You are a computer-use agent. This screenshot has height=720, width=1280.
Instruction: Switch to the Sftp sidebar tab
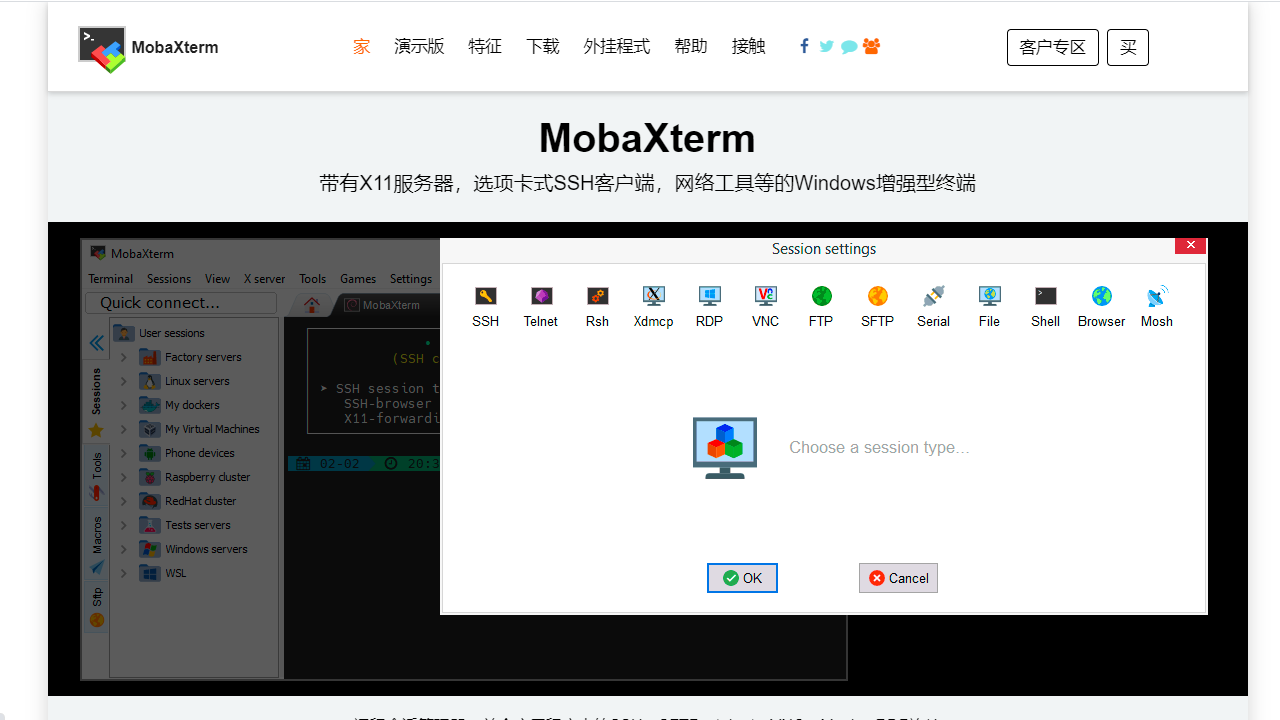coord(96,597)
